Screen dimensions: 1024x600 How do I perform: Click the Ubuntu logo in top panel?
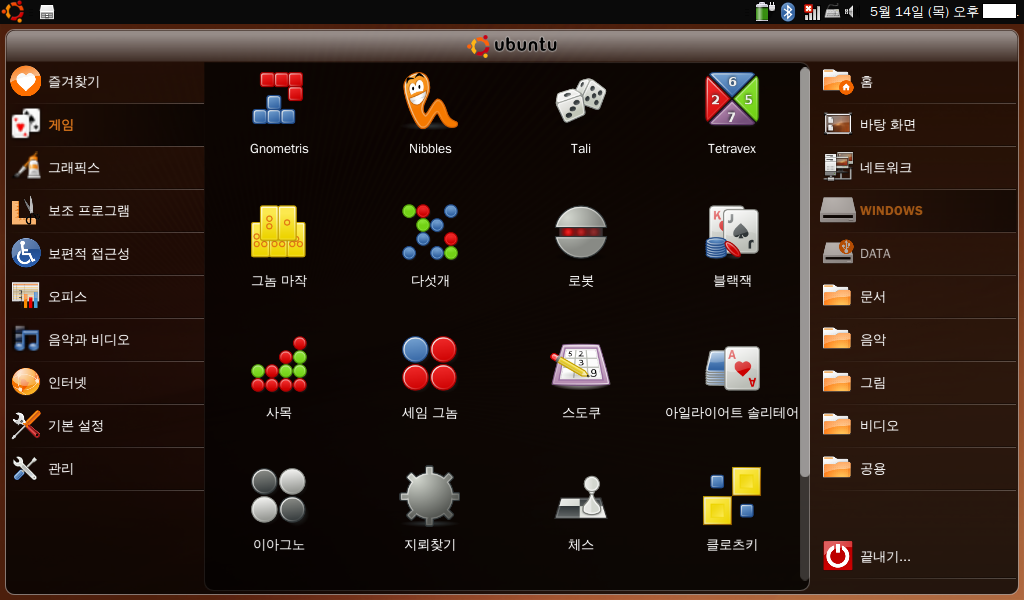pos(13,11)
